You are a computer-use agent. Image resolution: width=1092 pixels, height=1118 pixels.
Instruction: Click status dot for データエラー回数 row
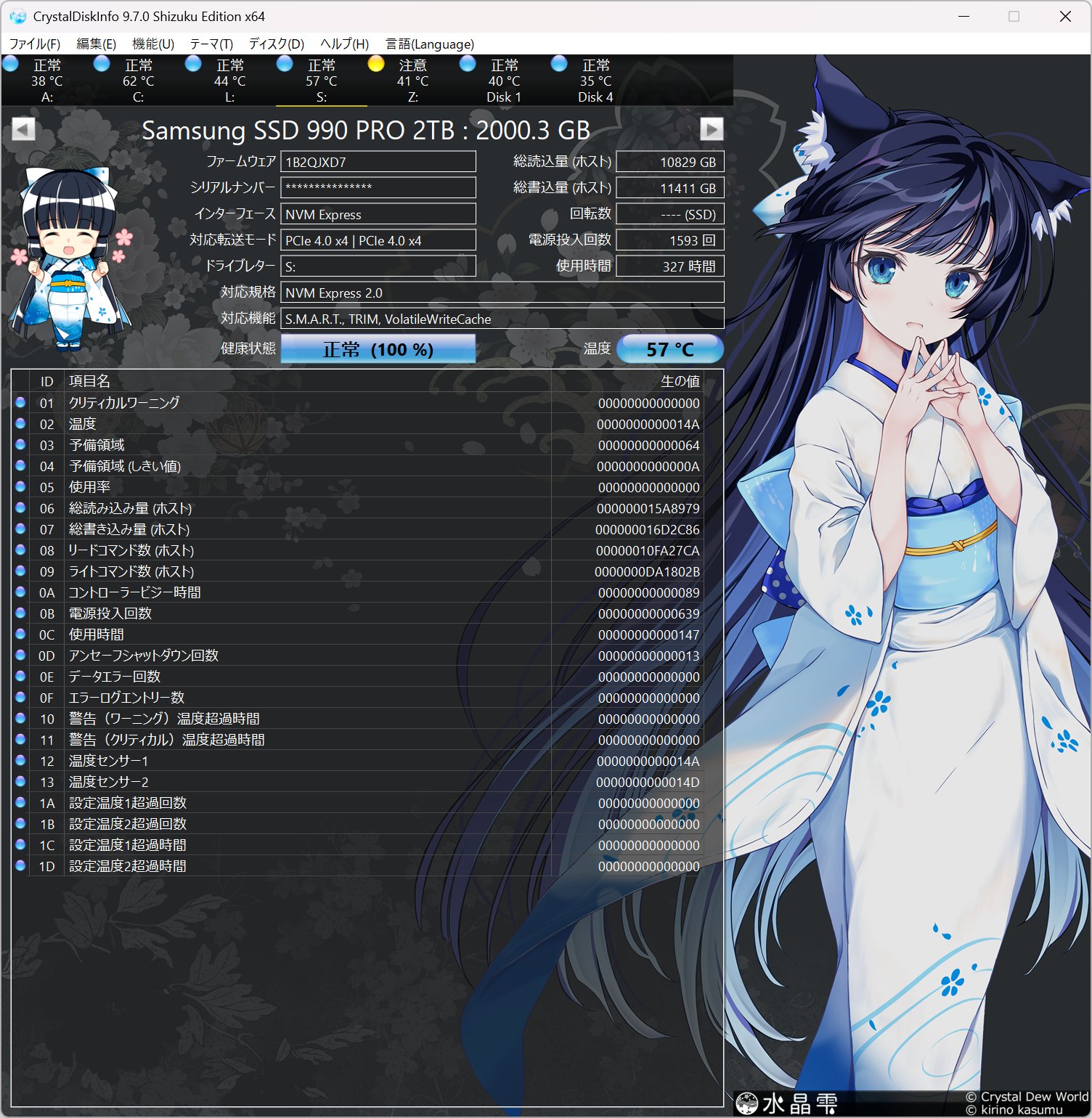pos(20,676)
